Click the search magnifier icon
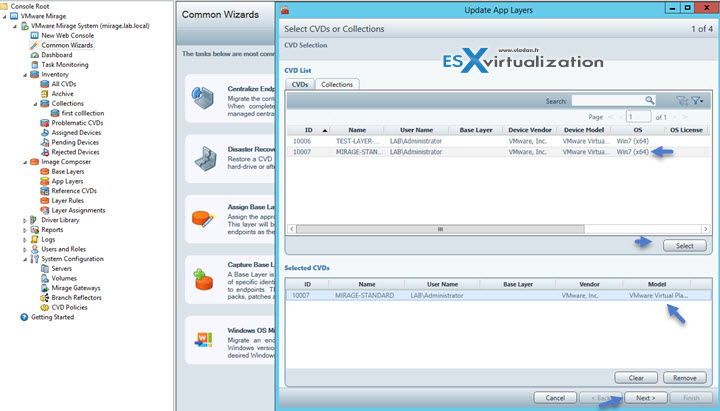 coord(649,101)
